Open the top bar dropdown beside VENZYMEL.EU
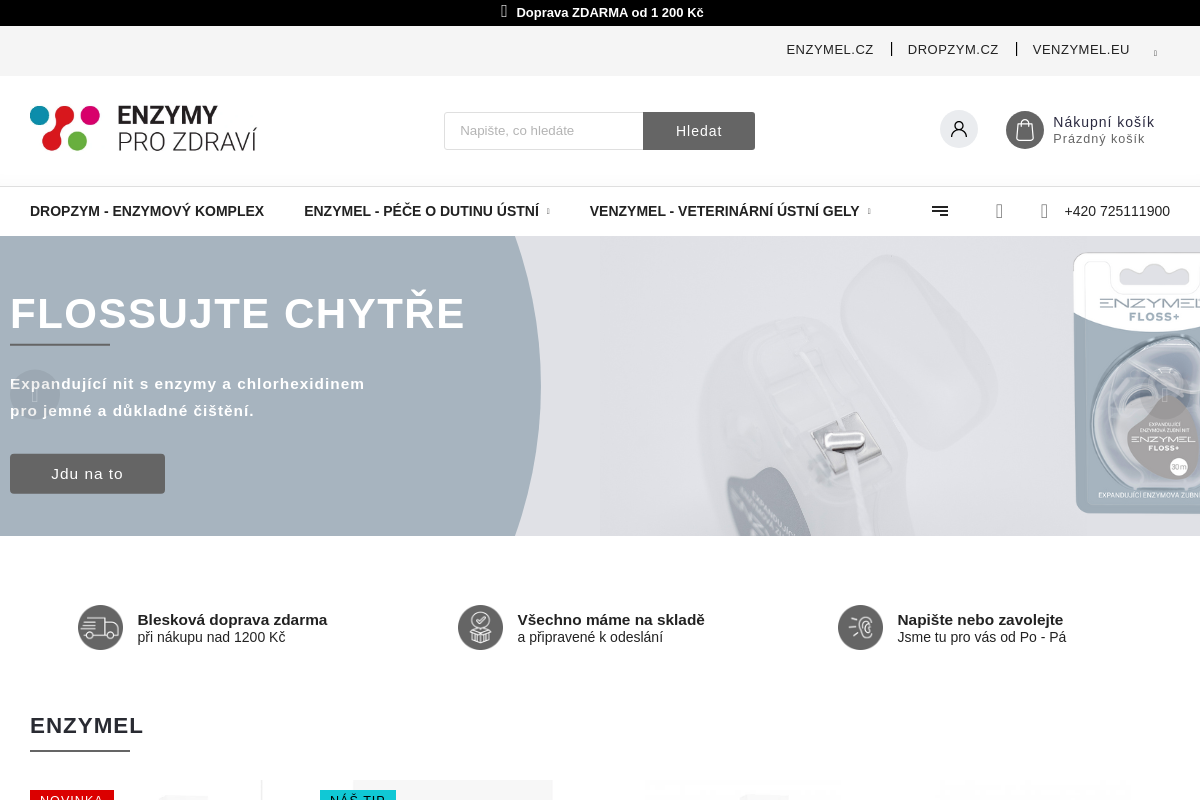 pos(1155,53)
